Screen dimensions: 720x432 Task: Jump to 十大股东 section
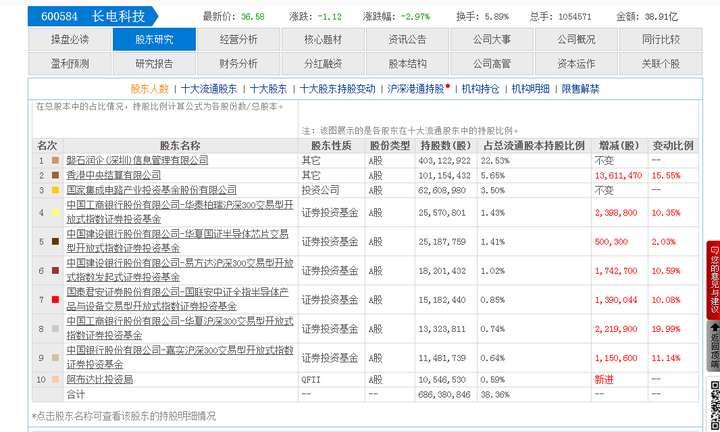(x=268, y=89)
